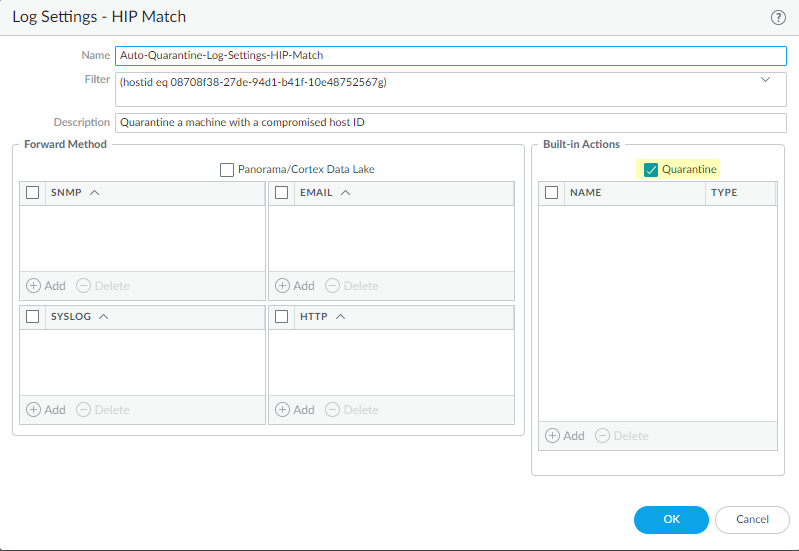This screenshot has width=799, height=551.
Task: Tick the select-all checkbox in SNMP header
Action: tap(33, 192)
